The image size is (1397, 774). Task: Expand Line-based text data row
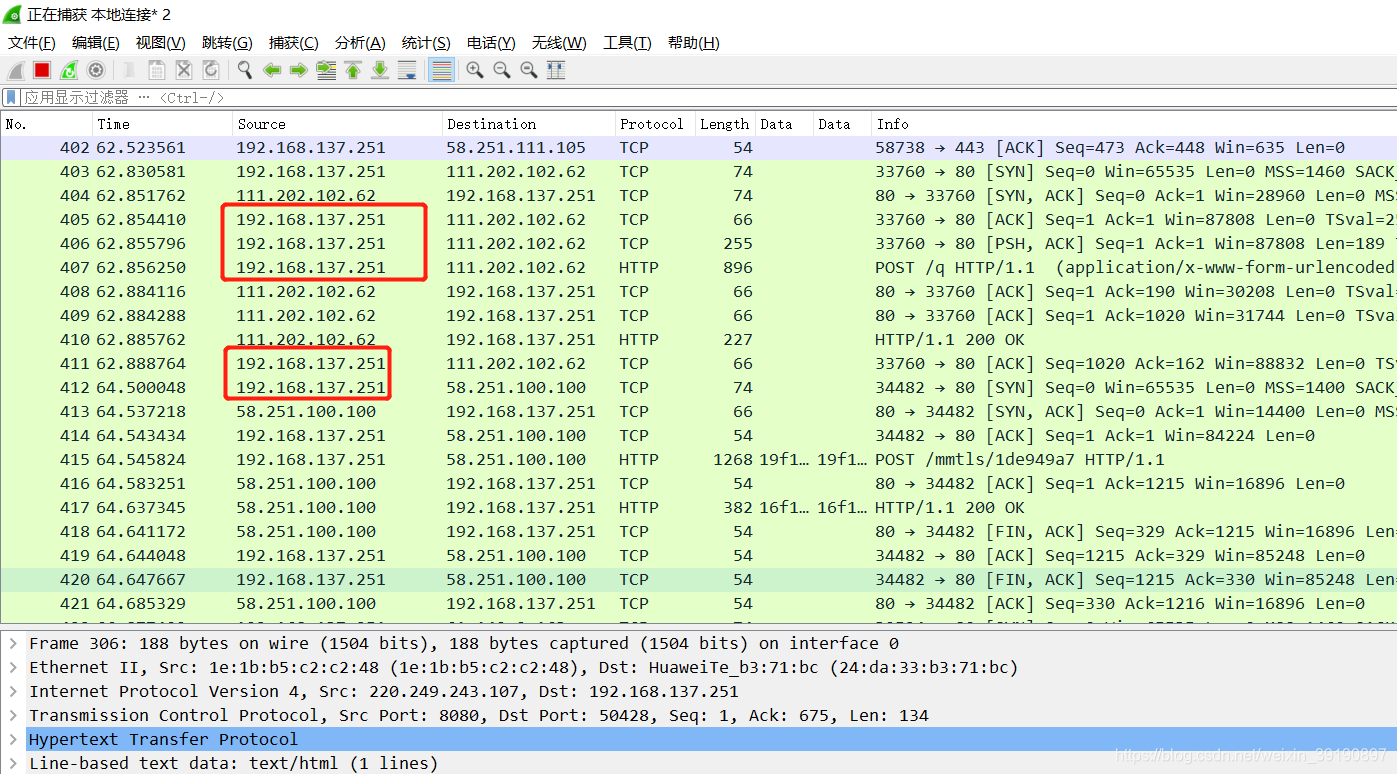(12, 764)
